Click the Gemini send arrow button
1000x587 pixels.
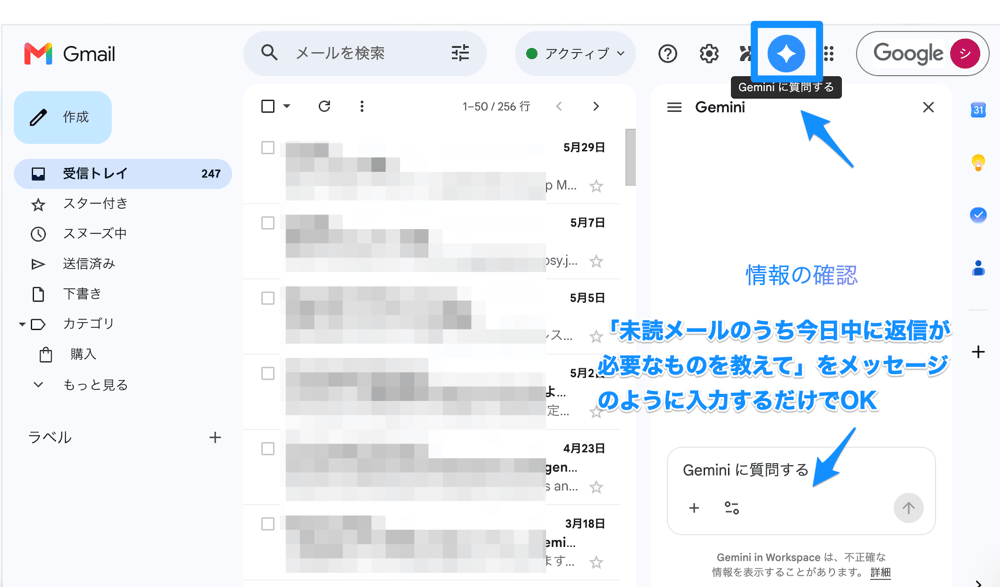pos(908,508)
